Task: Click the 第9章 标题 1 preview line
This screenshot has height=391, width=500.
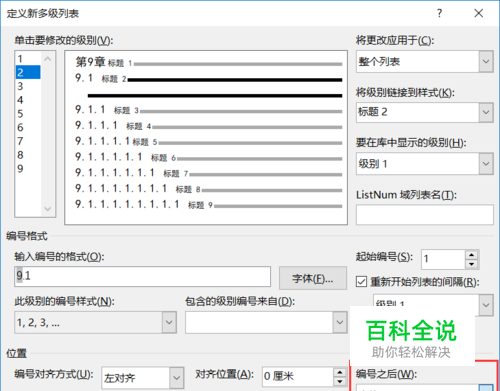Action: point(209,62)
